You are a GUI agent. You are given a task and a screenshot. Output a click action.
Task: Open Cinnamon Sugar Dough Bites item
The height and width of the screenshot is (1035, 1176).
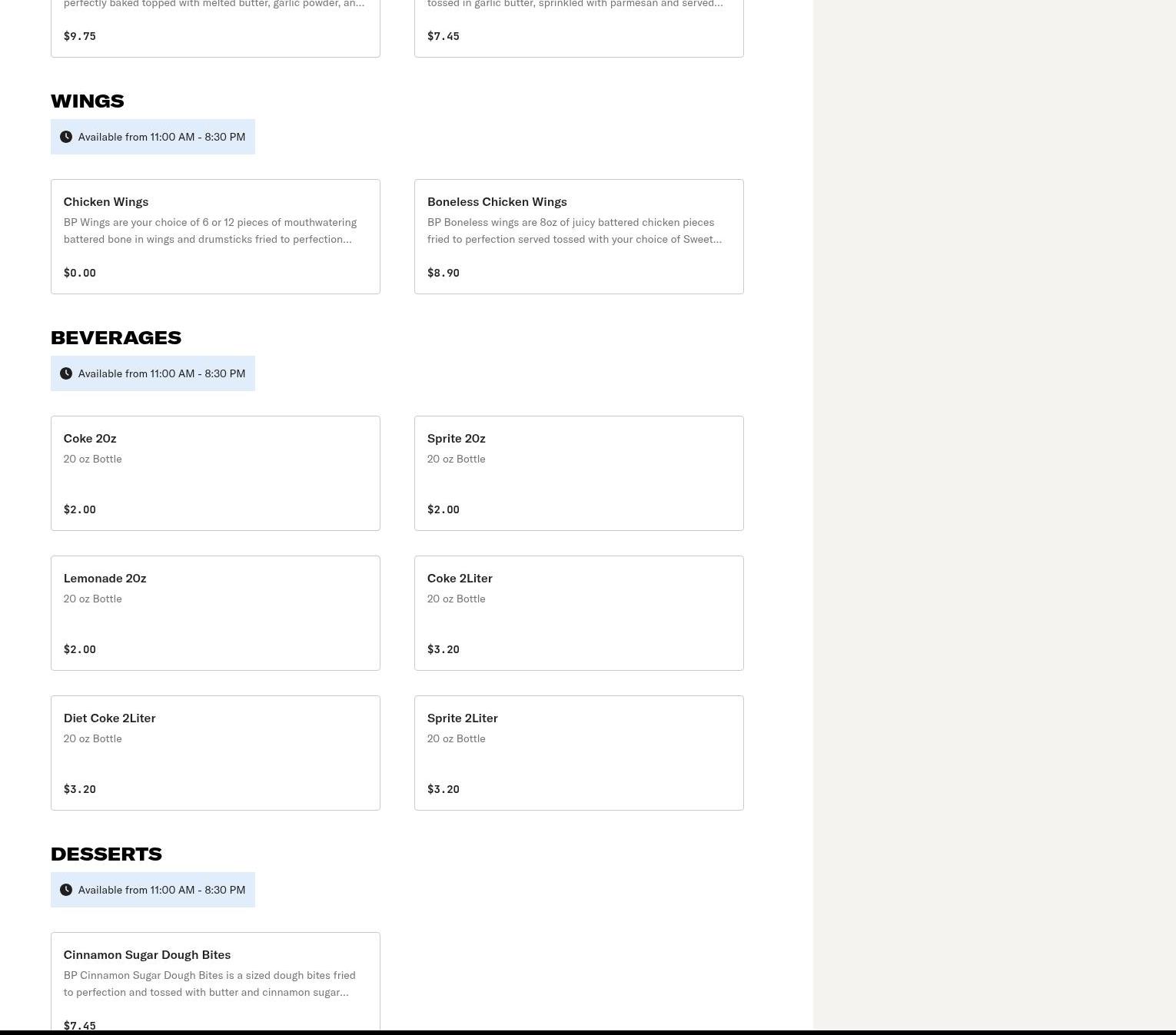pyautogui.click(x=215, y=982)
